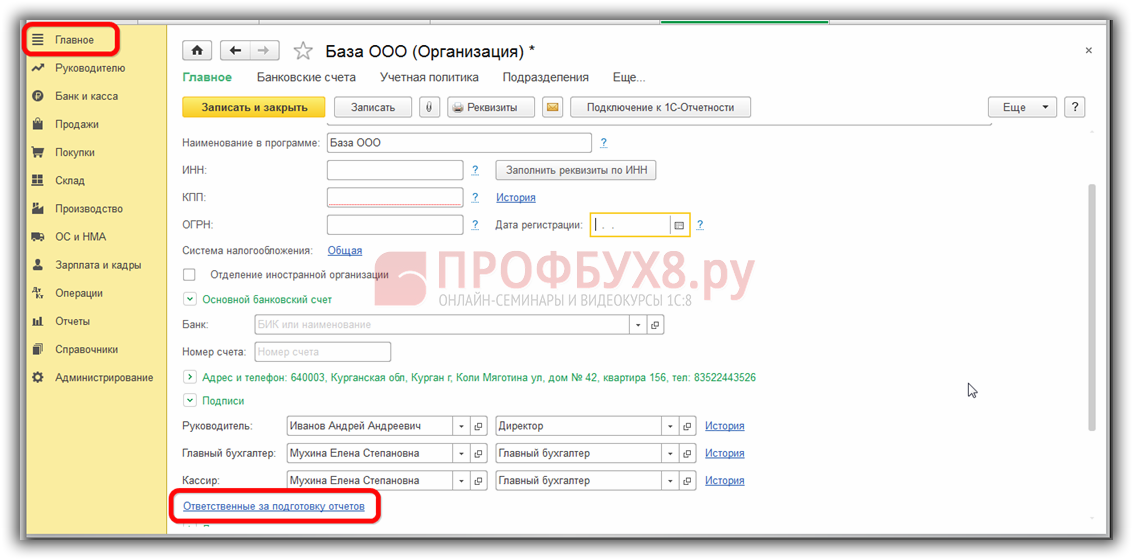Enable Отделение иностранной организации checkbox
The height and width of the screenshot is (560, 1133).
click(x=189, y=274)
